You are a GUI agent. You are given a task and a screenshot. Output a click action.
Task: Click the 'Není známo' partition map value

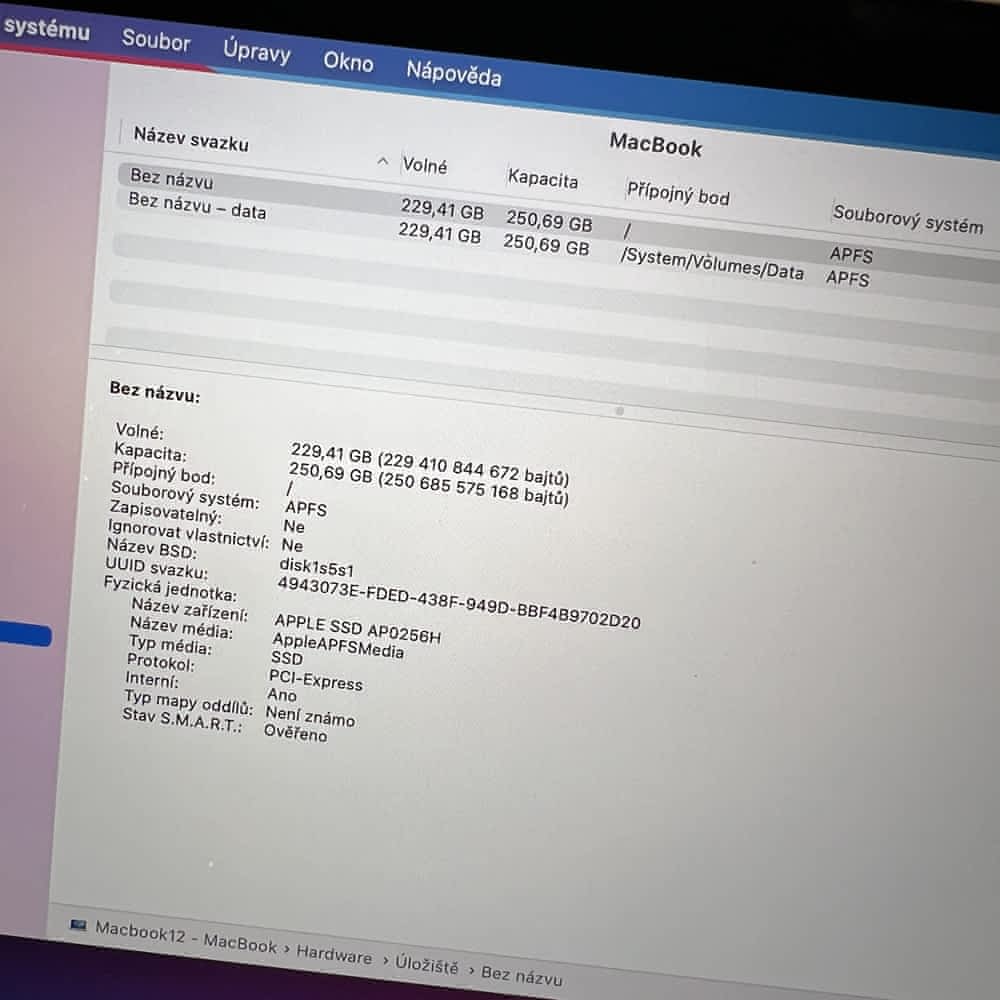310,716
